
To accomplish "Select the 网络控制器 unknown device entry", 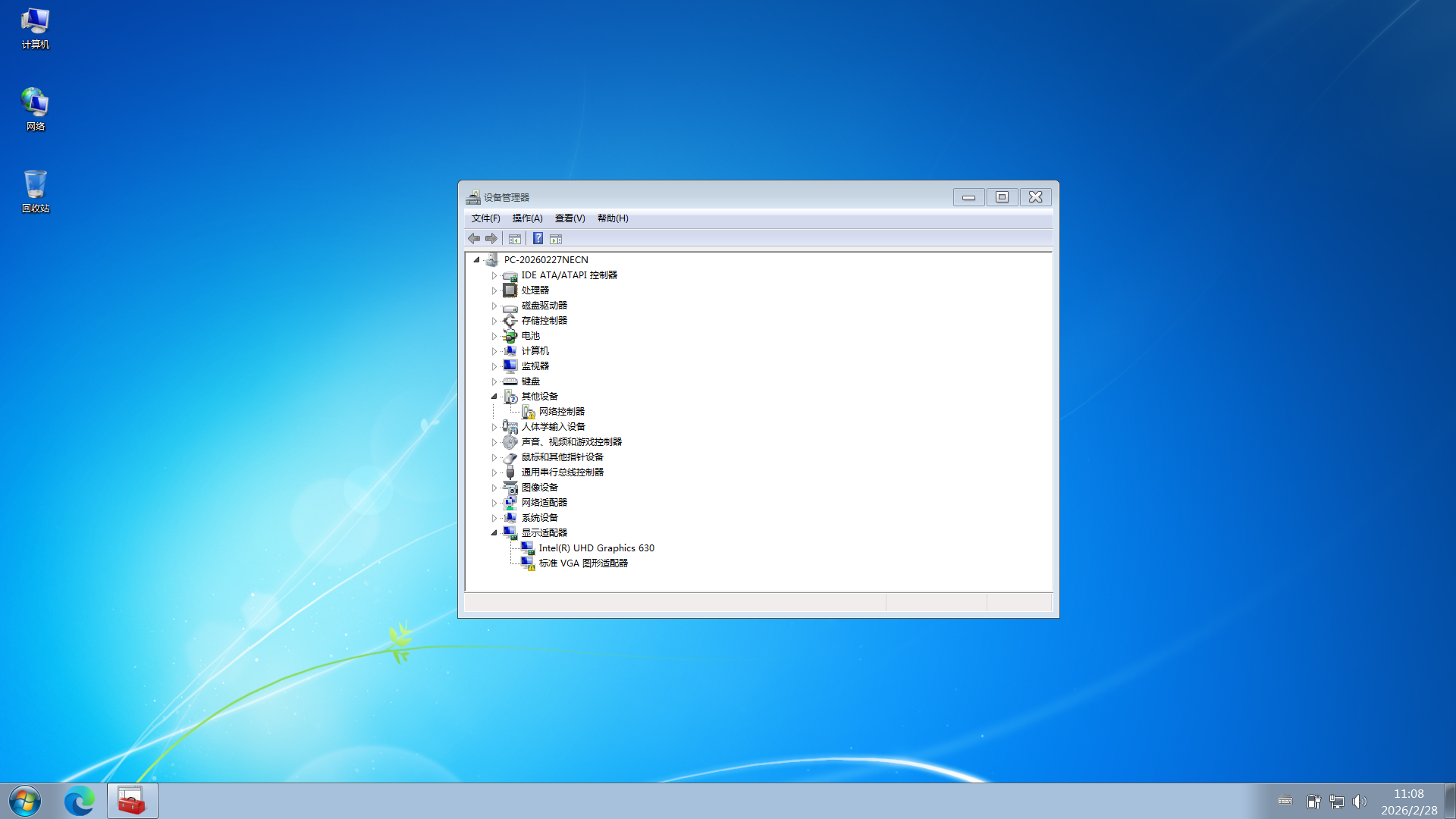I will pos(561,412).
